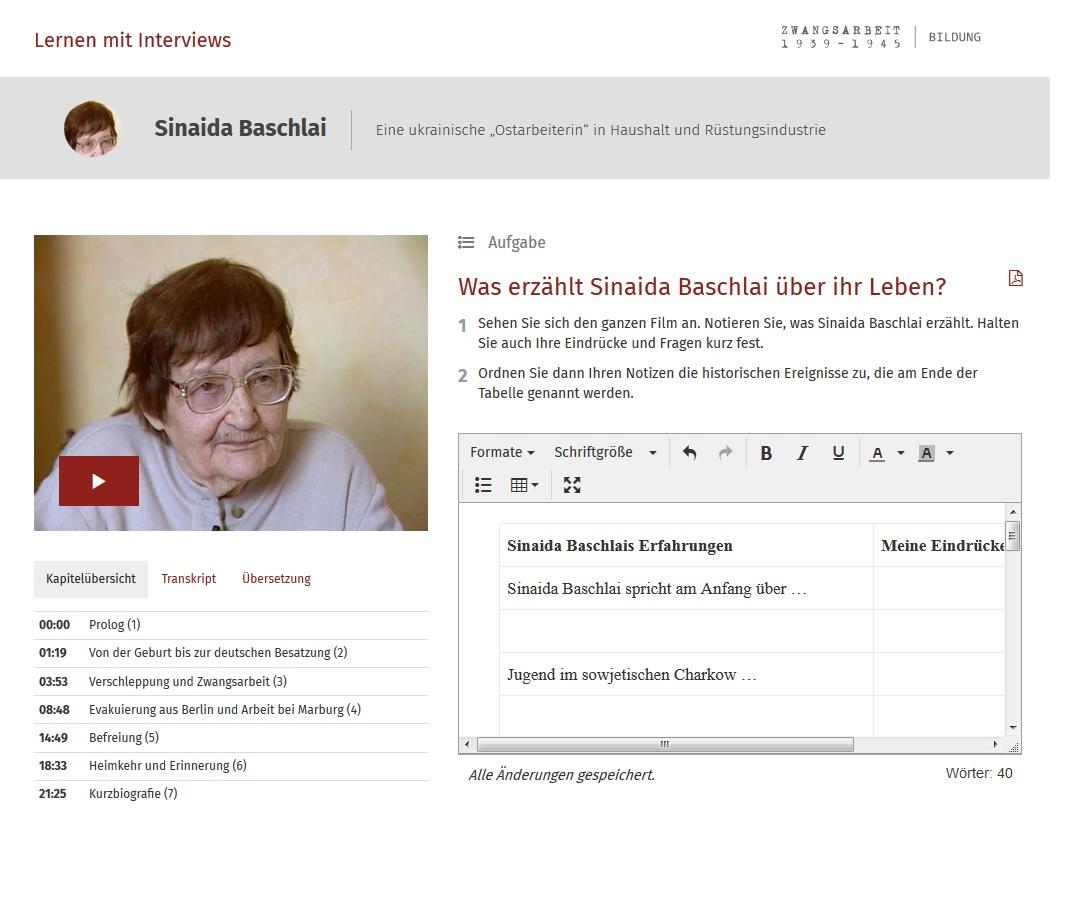The height and width of the screenshot is (905, 1075).
Task: Apply the text color button
Action: (x=877, y=453)
